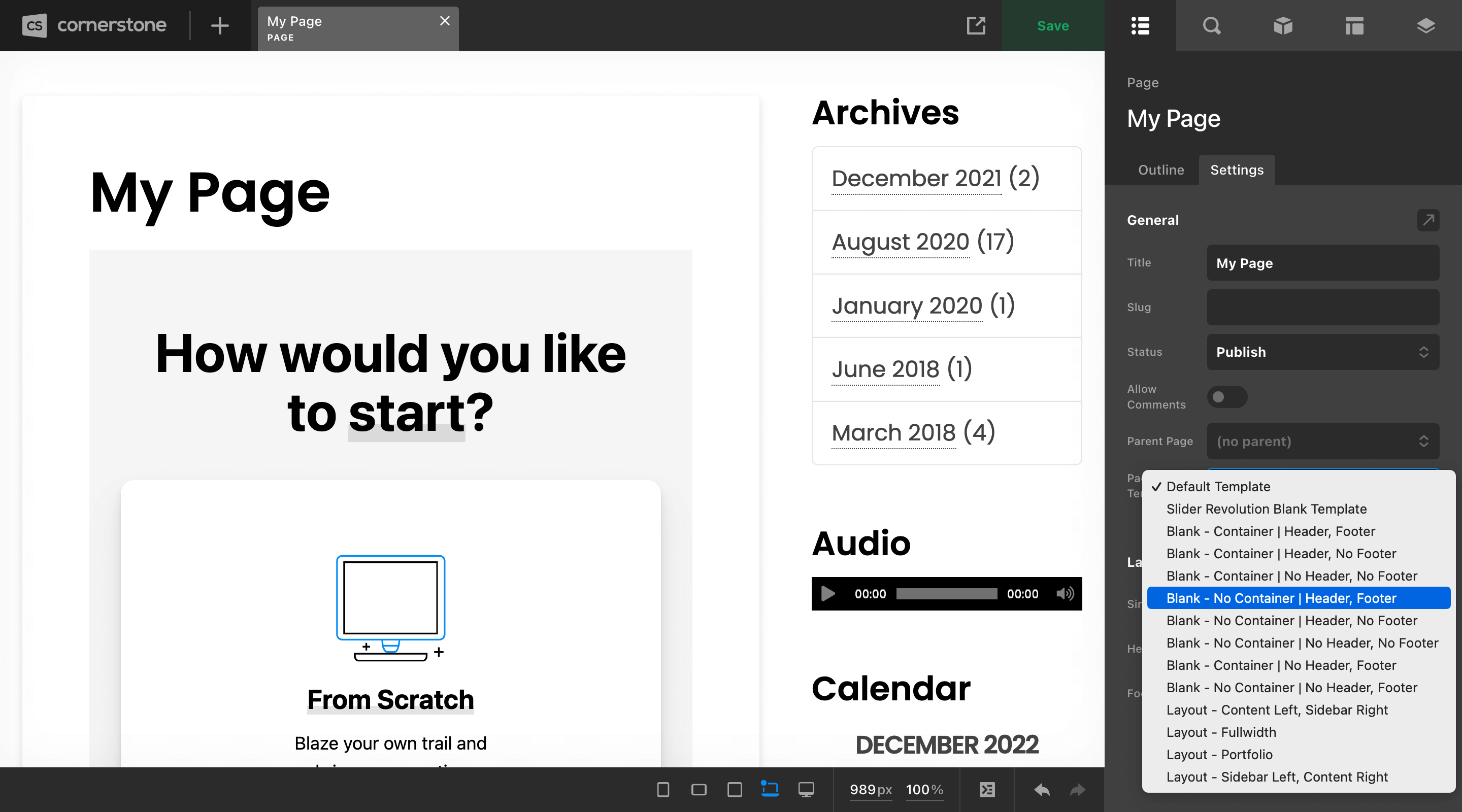Switch to phone preview mode
The height and width of the screenshot is (812, 1462).
[x=662, y=789]
